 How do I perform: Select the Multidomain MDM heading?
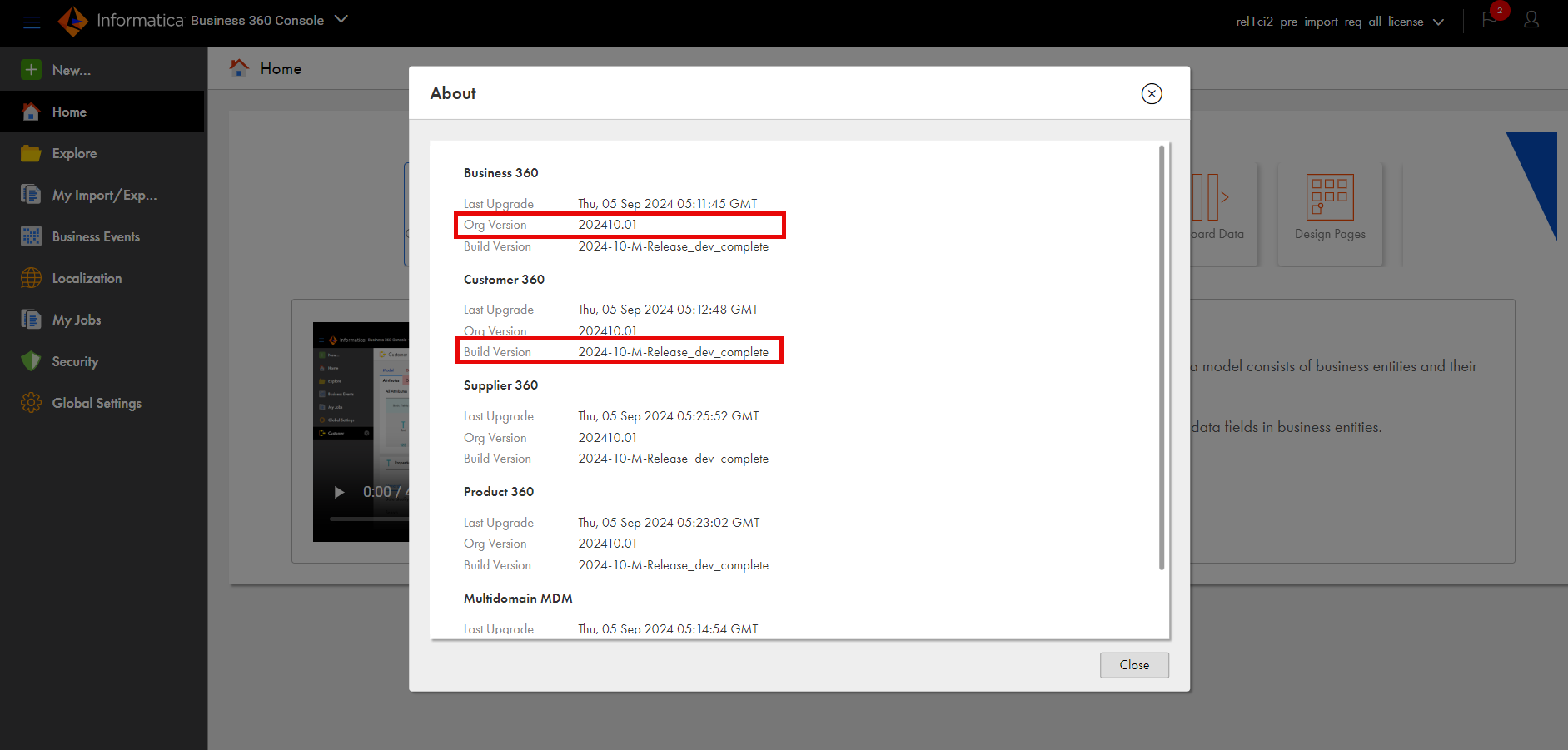point(518,599)
